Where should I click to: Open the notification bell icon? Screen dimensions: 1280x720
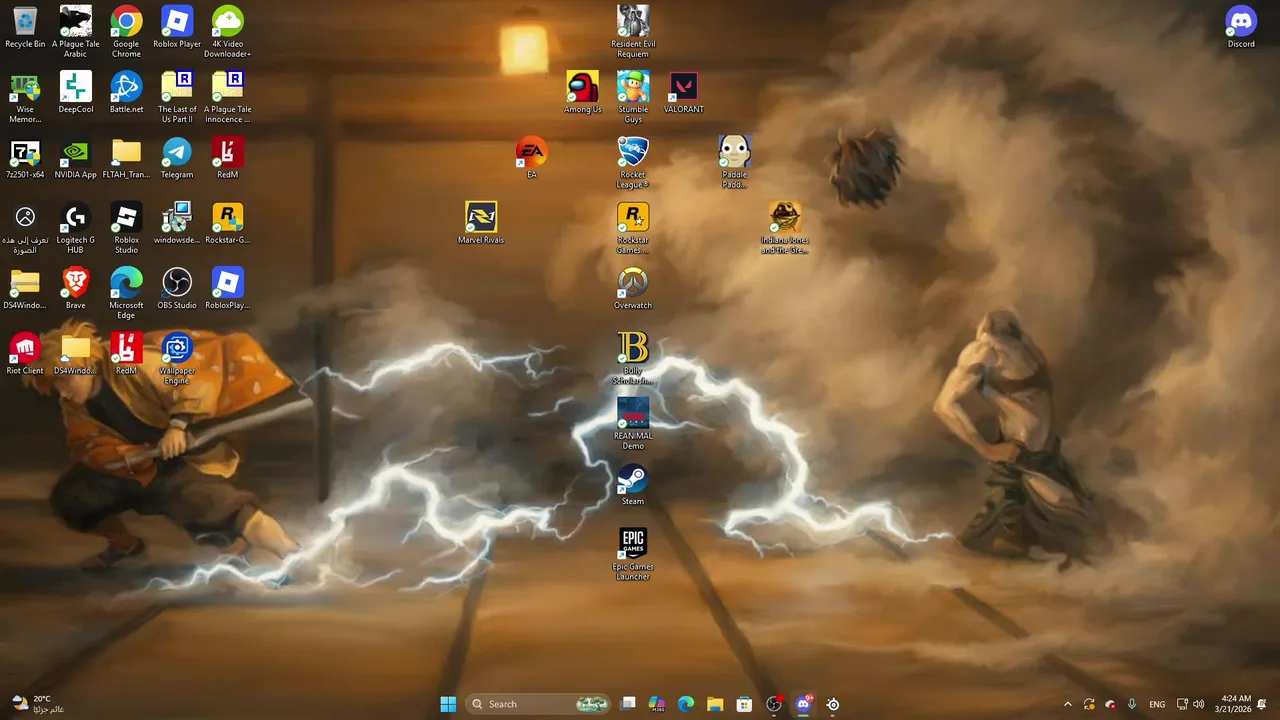click(1262, 704)
